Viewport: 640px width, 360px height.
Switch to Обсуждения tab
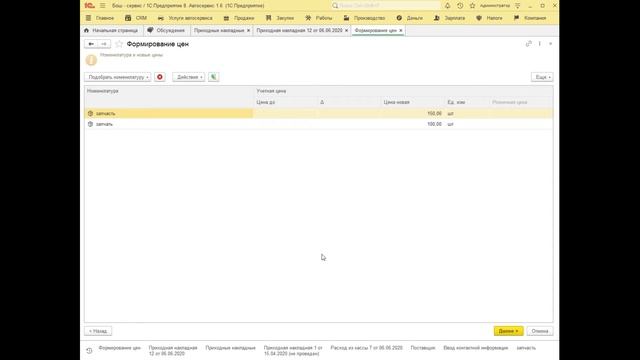click(167, 31)
